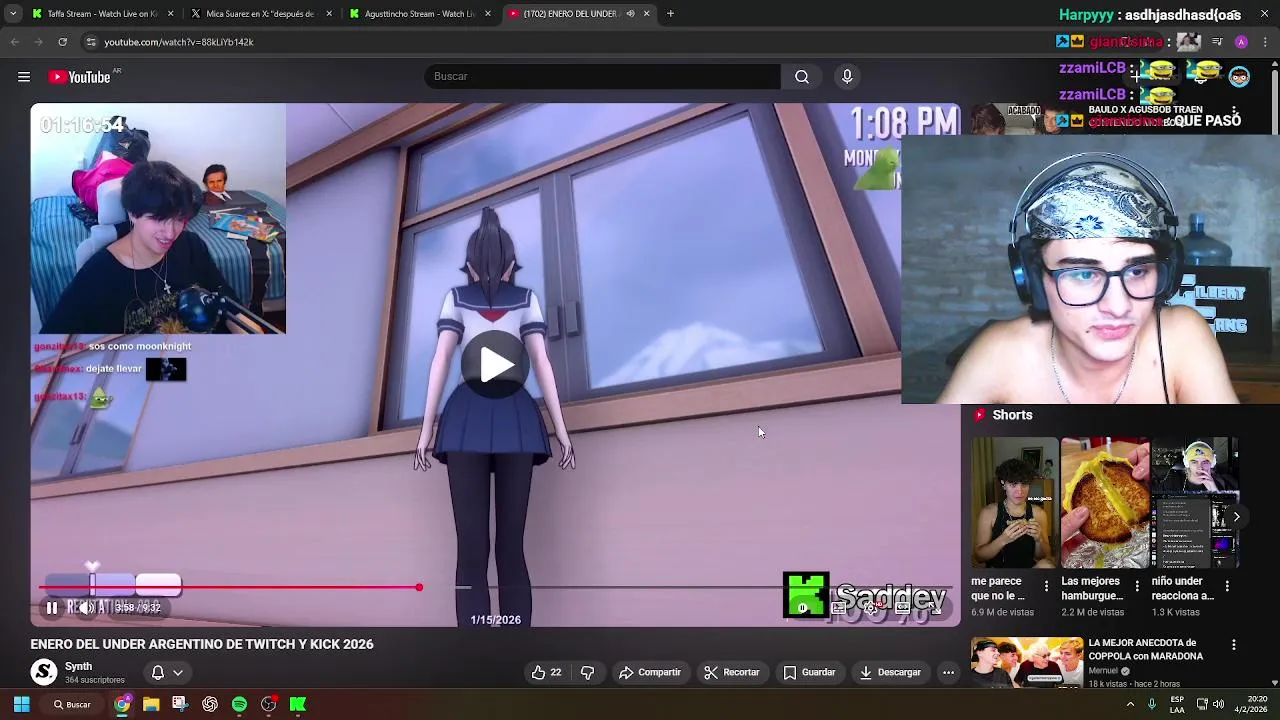
Task: Open the volume control in system tray
Action: coord(1218,704)
